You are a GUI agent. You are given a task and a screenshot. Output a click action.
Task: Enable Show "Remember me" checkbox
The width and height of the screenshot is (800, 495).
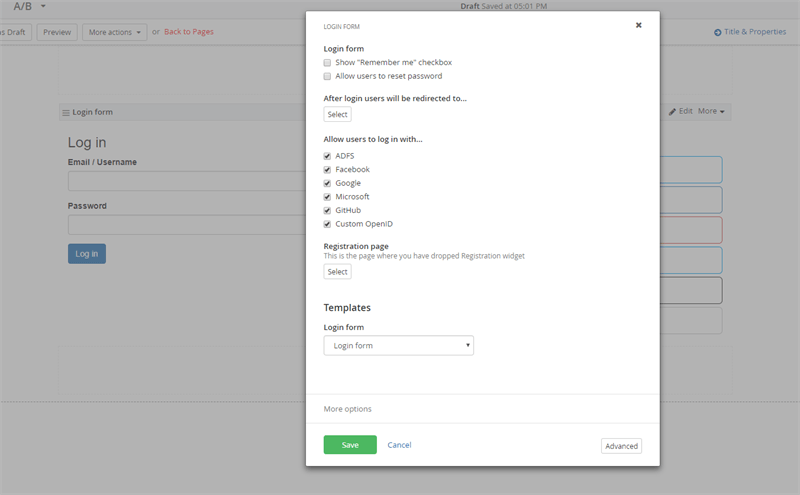point(327,63)
